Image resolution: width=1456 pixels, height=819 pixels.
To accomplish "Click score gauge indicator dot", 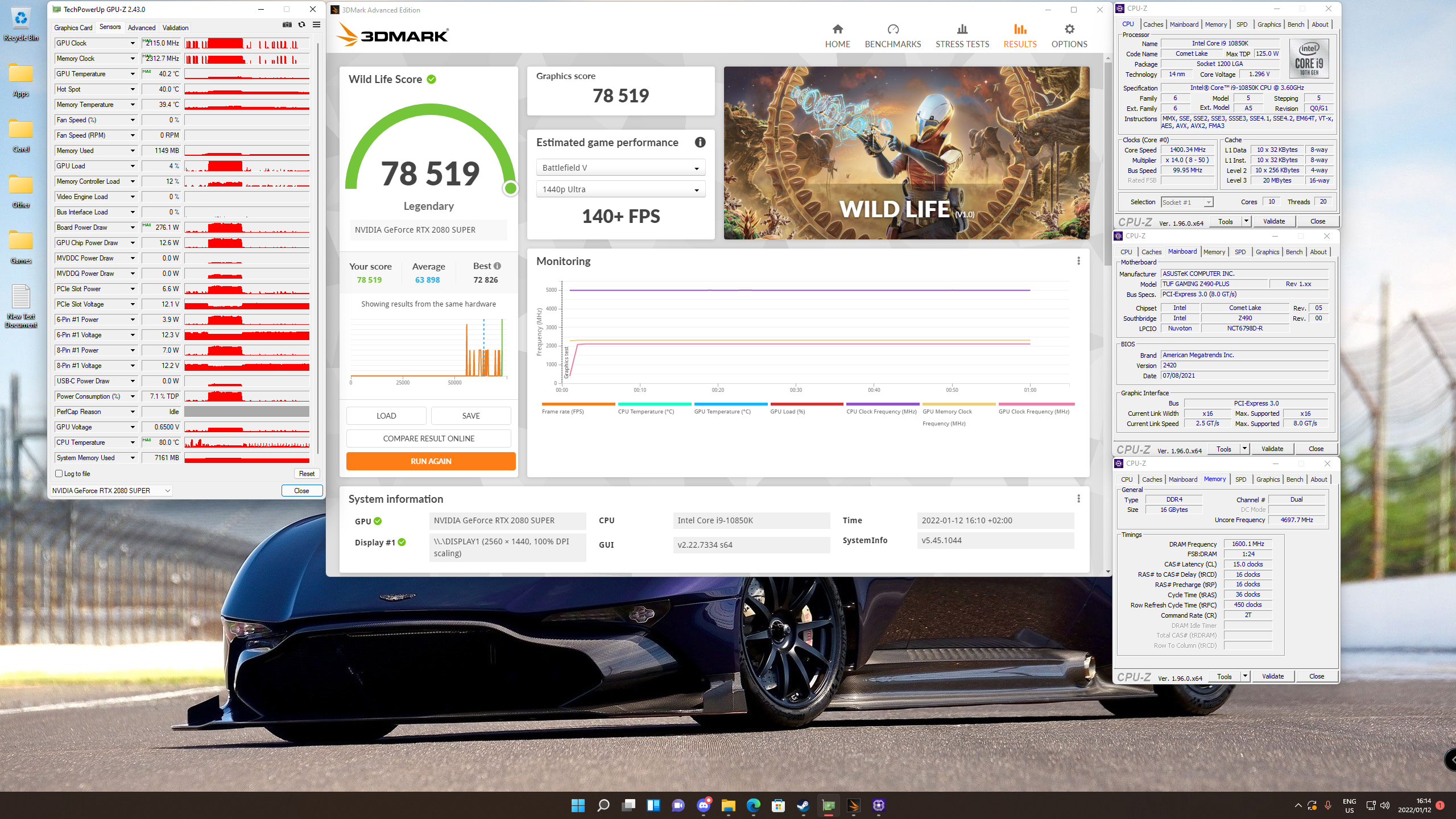I will pyautogui.click(x=510, y=188).
